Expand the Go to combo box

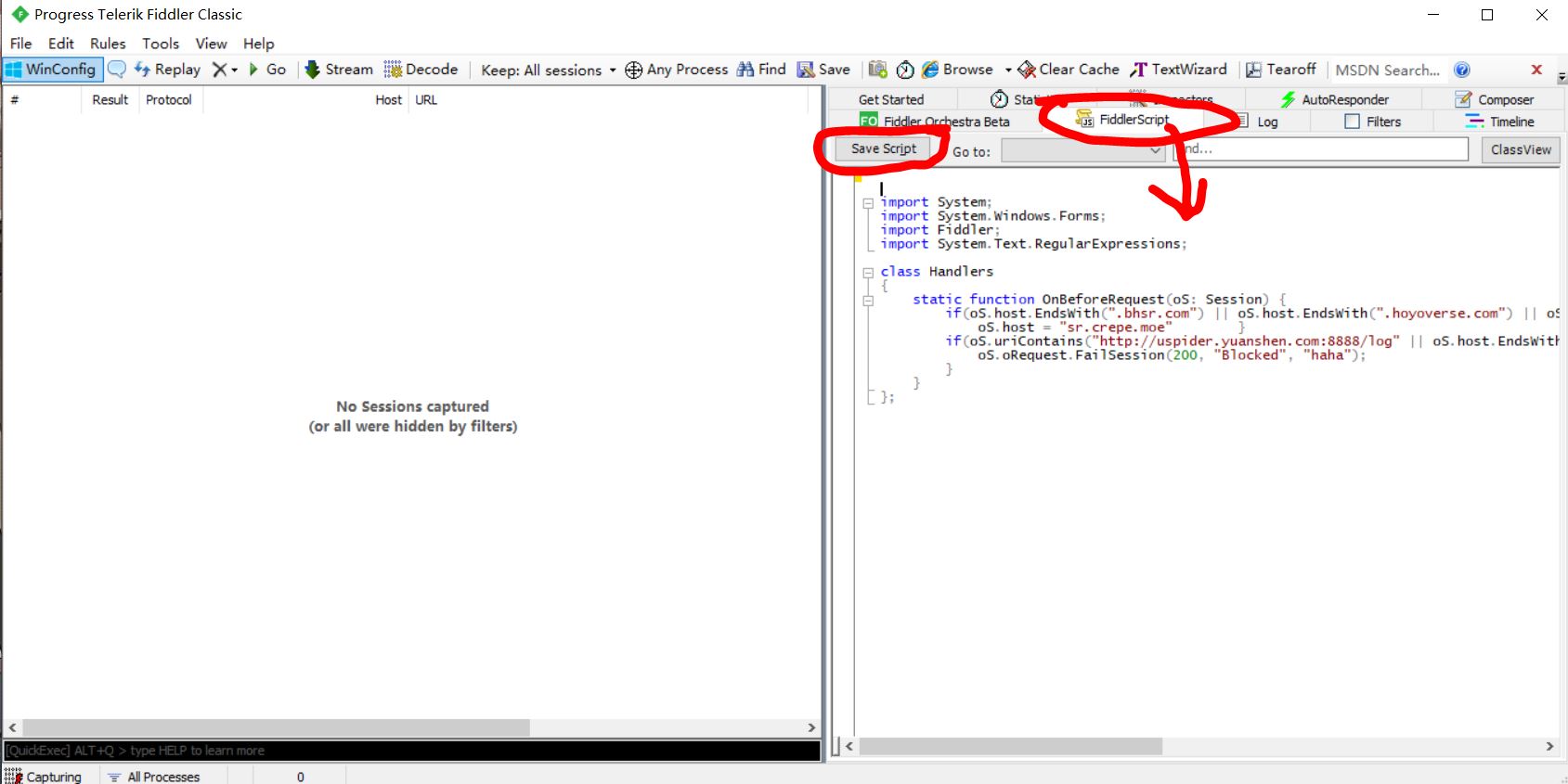(1155, 150)
